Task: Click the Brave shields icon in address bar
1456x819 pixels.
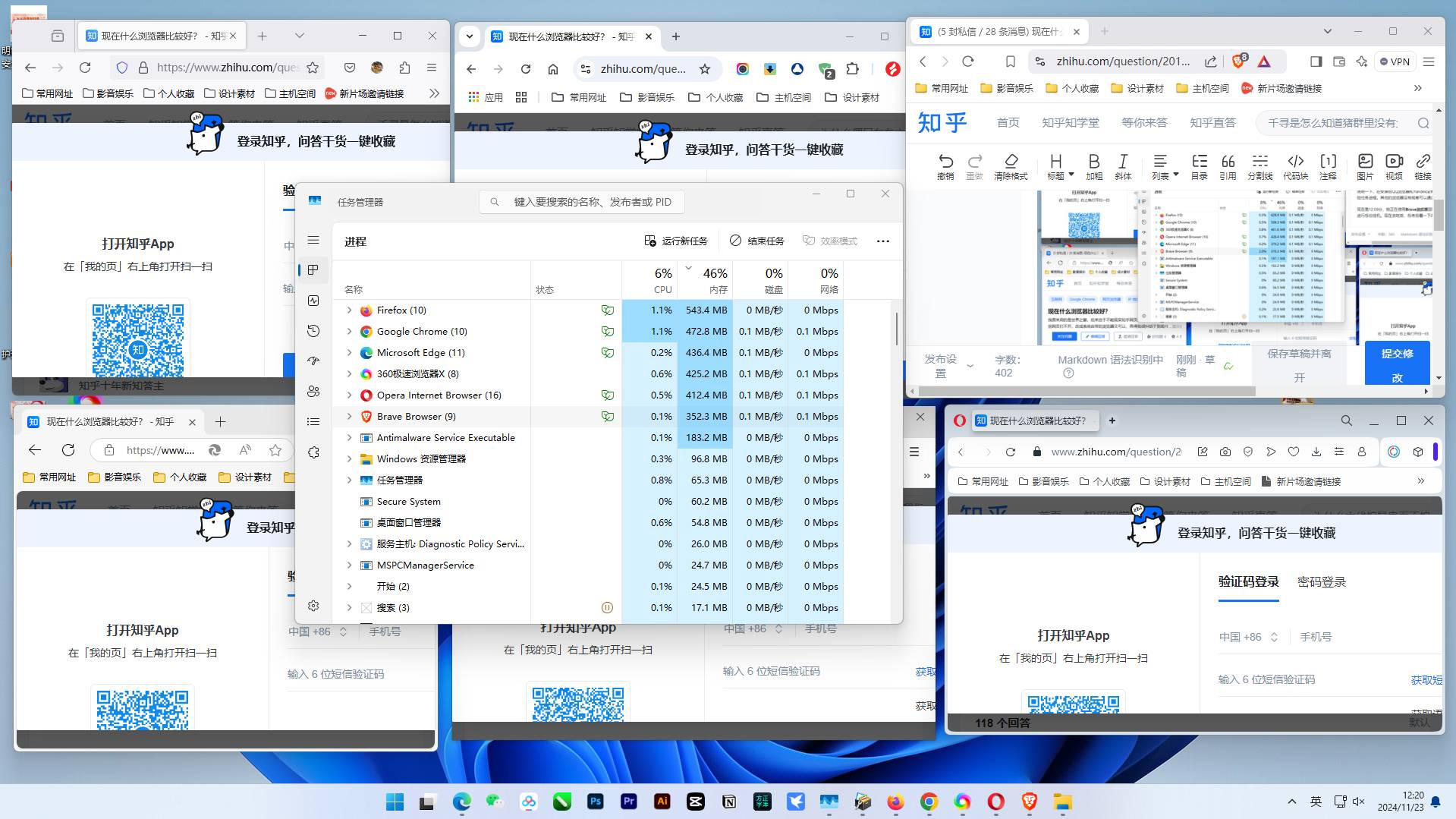Action: tap(1238, 61)
